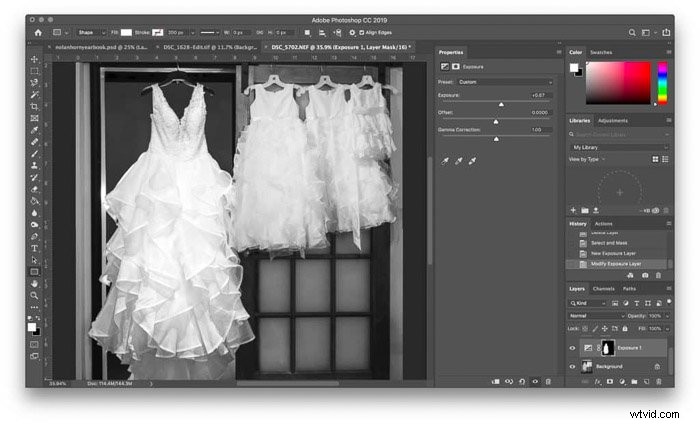Viewport: 700px width, 424px height.
Task: Delete layer with Layers panel trash icon
Action: pos(659,382)
